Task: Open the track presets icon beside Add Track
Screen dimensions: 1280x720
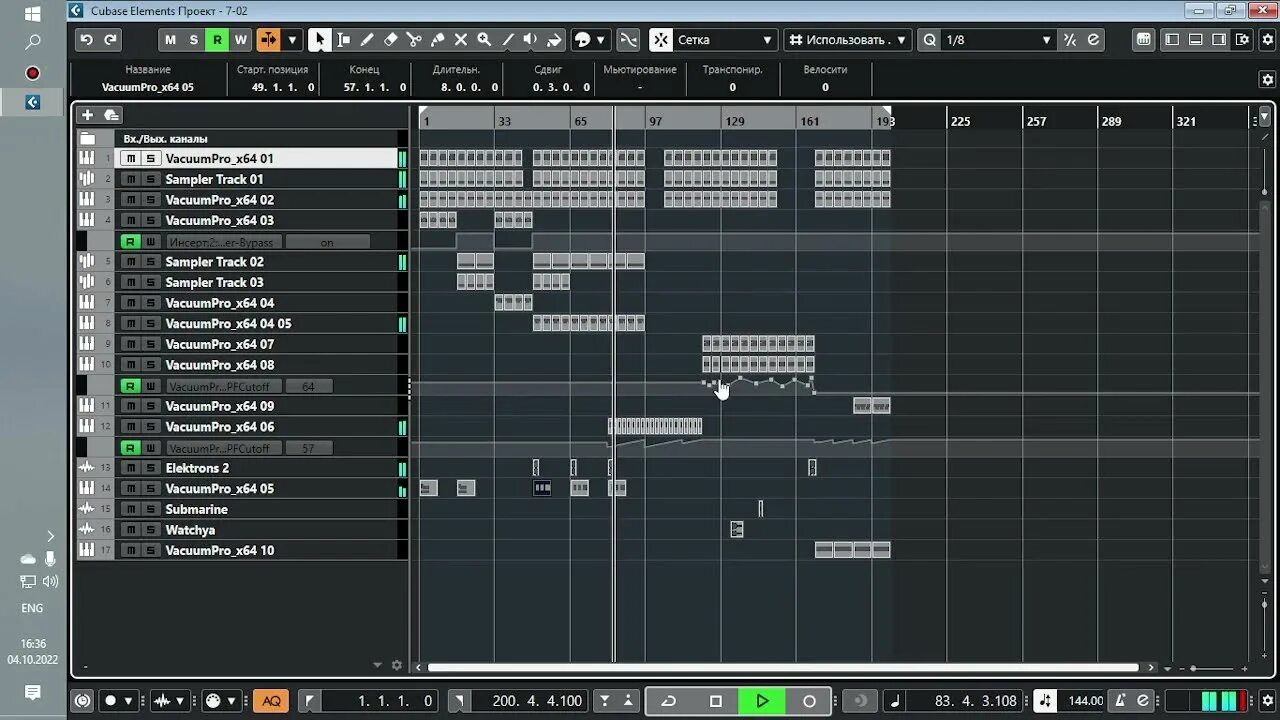Action: (x=111, y=115)
